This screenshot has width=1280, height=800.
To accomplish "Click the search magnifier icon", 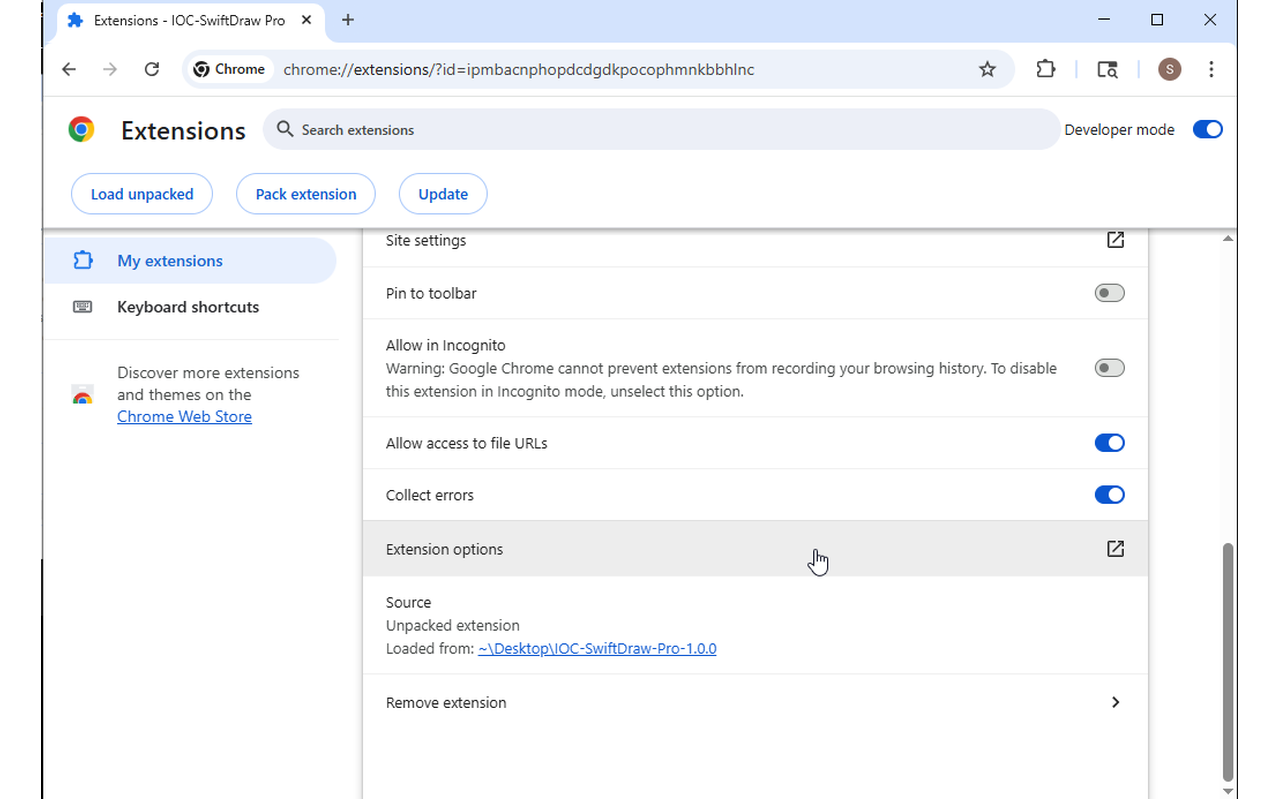I will 285,129.
